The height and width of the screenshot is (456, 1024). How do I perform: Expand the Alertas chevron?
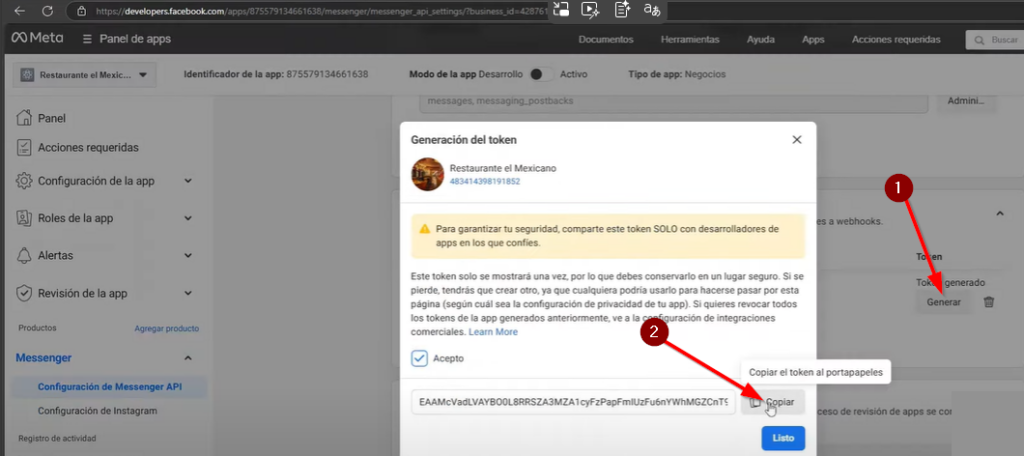[188, 255]
